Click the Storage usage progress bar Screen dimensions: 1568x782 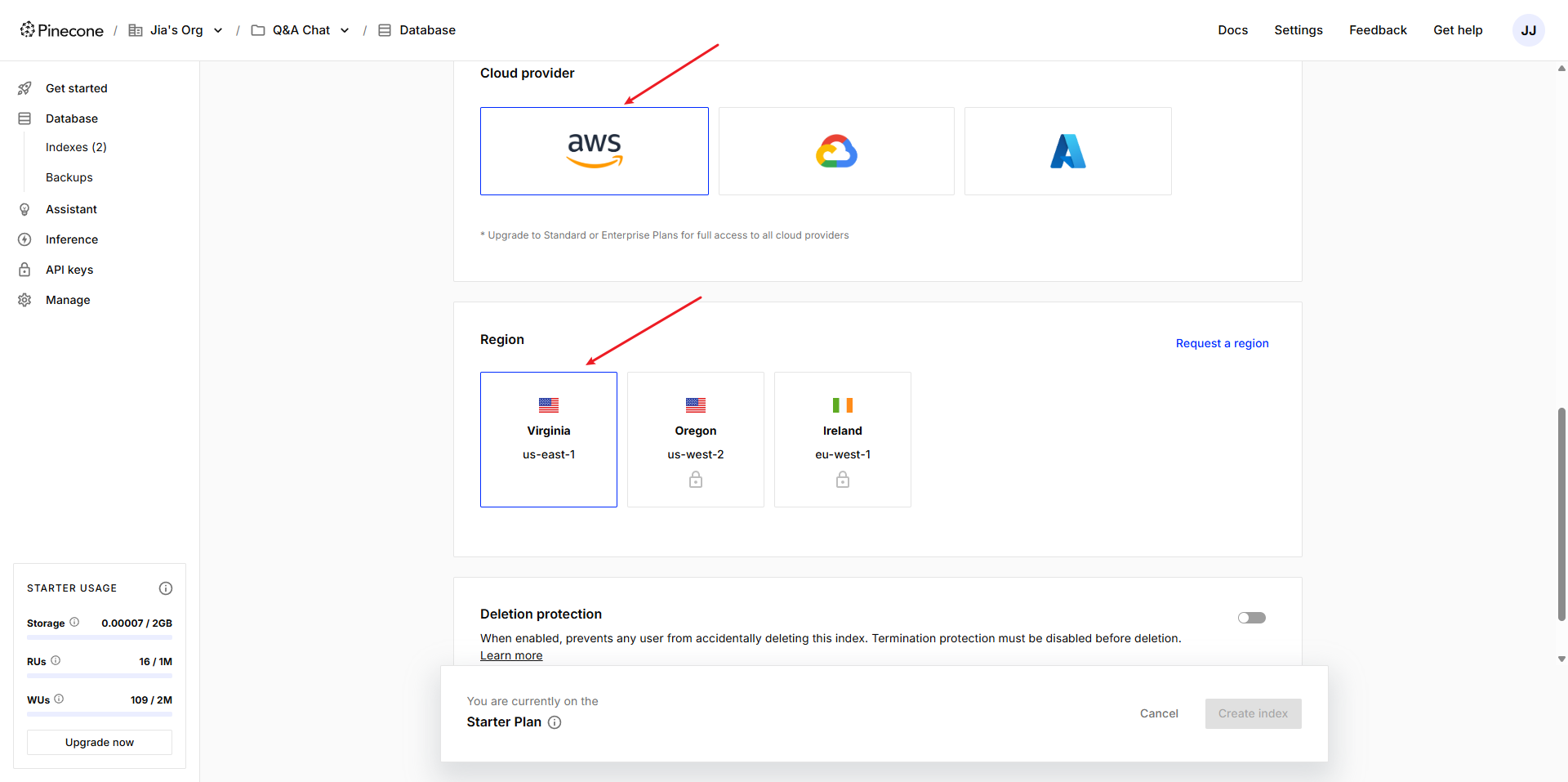pyautogui.click(x=100, y=637)
